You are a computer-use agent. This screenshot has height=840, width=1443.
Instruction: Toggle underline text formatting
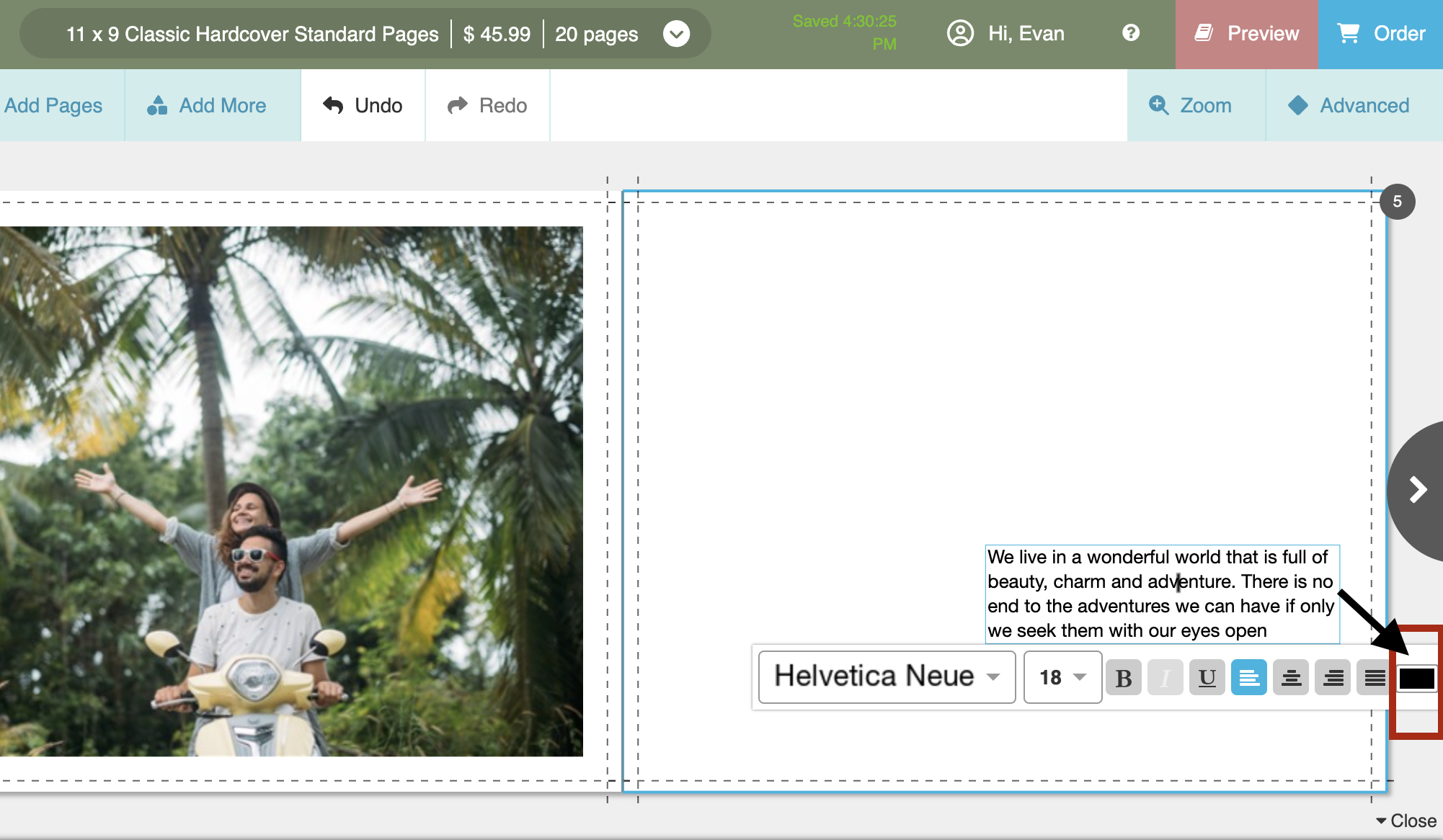point(1207,678)
